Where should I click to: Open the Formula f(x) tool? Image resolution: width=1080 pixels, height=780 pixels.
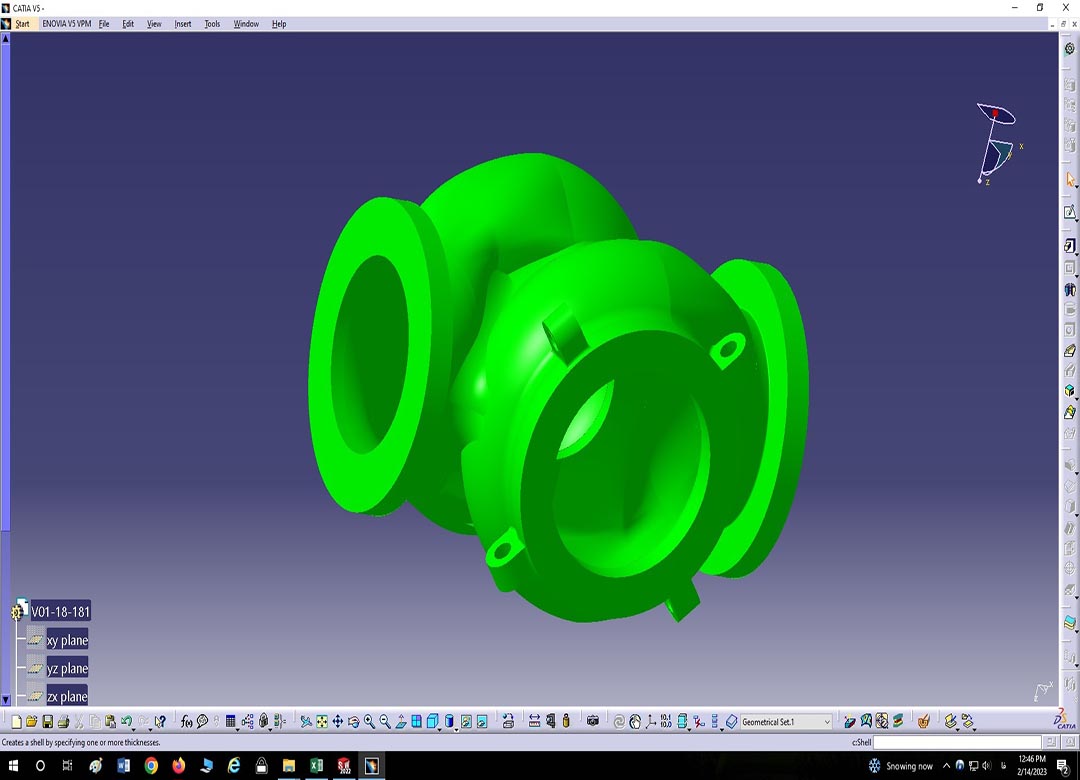[x=186, y=721]
